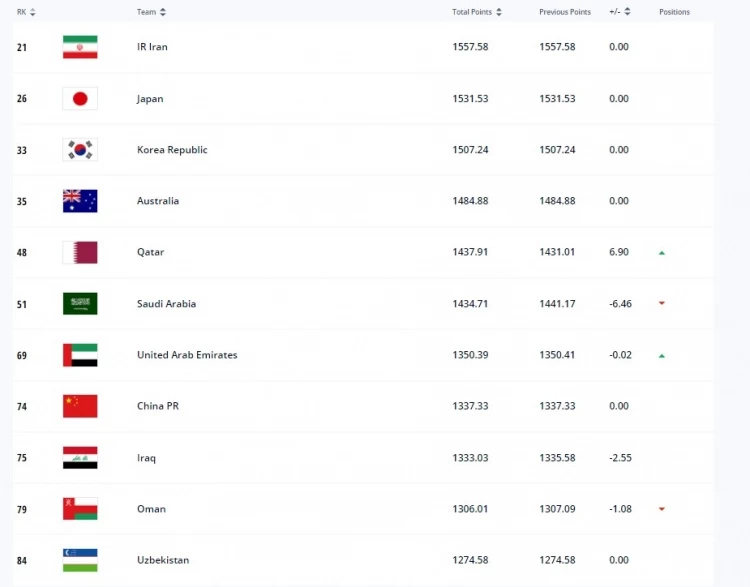The image size is (750, 587).
Task: Click the China PR flag icon
Action: (80, 406)
